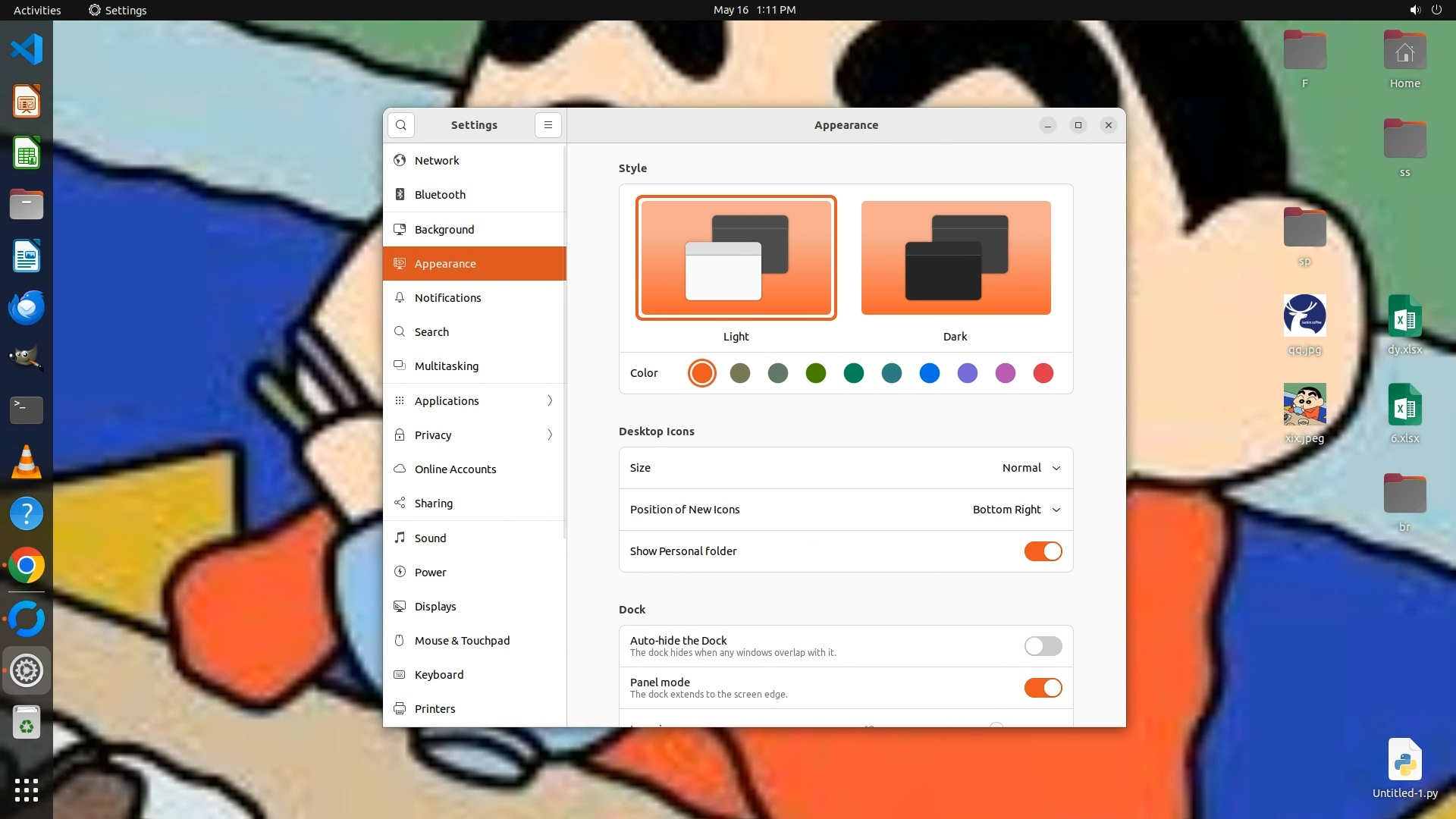The height and width of the screenshot is (819, 1456).
Task: Disable the Show Personal folder switch
Action: [1043, 551]
